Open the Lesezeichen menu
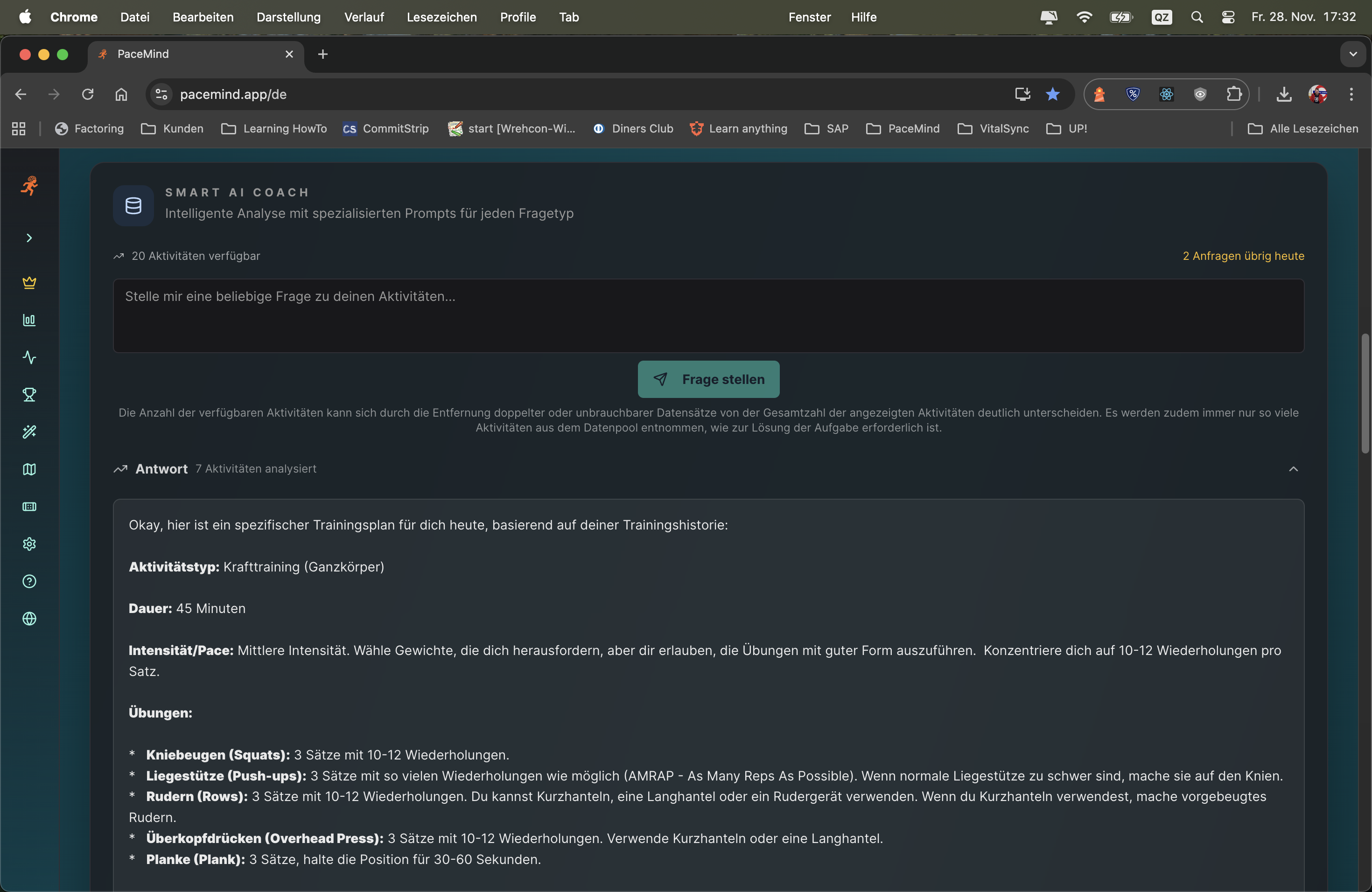The width and height of the screenshot is (1372, 892). click(x=441, y=17)
